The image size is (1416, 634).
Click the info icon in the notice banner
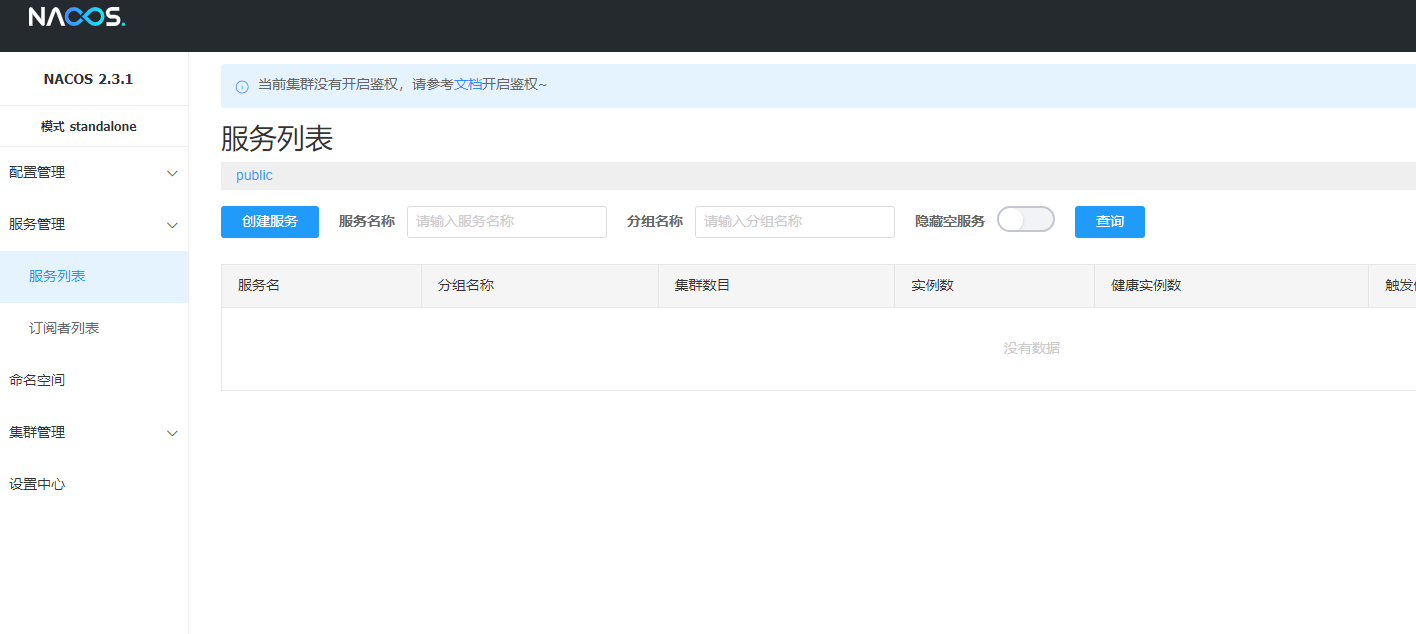point(242,86)
